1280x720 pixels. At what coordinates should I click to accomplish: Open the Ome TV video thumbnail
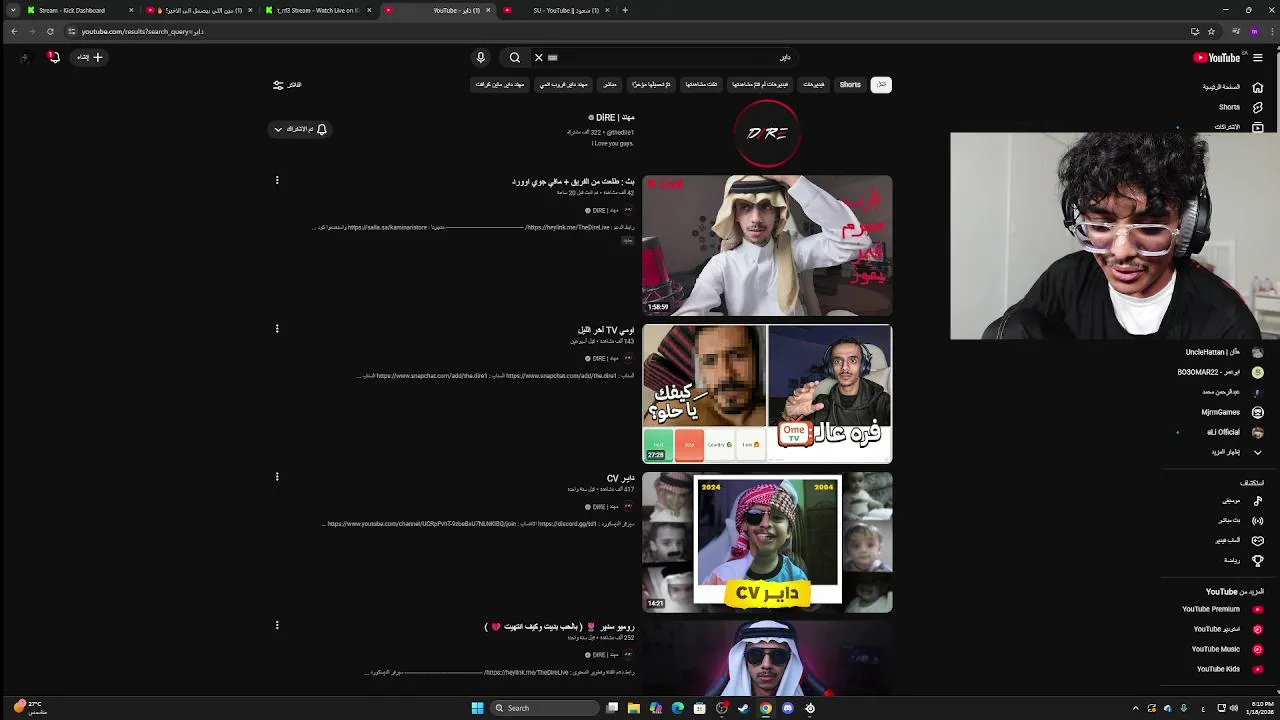(x=767, y=394)
